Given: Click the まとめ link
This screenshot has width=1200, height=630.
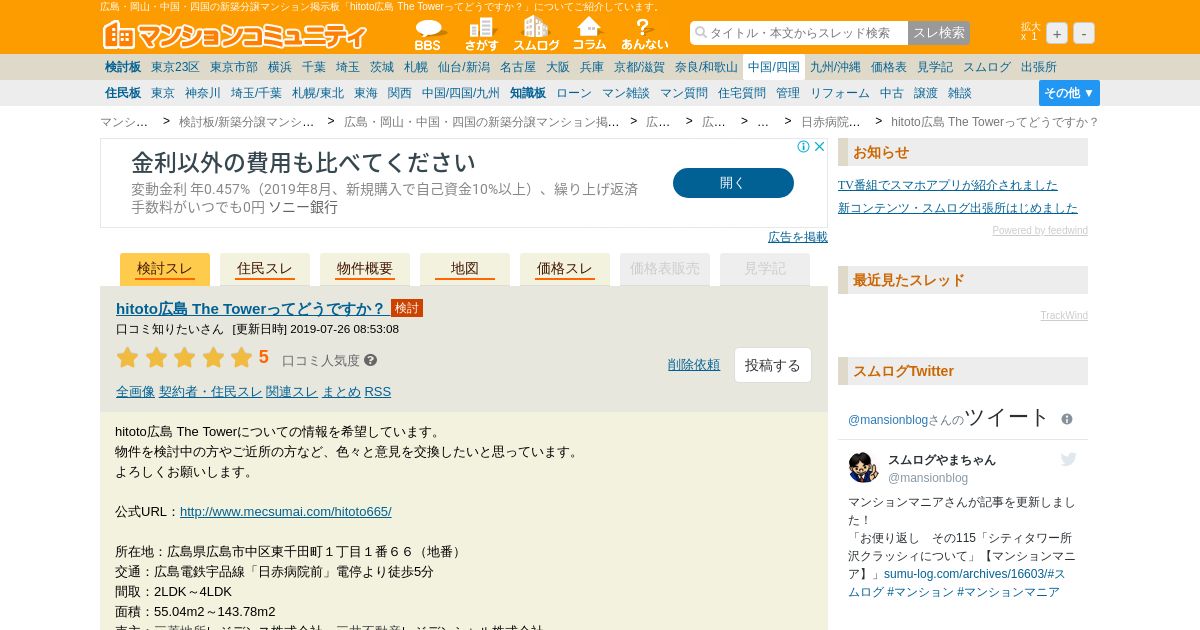Looking at the screenshot, I should click(x=341, y=392).
